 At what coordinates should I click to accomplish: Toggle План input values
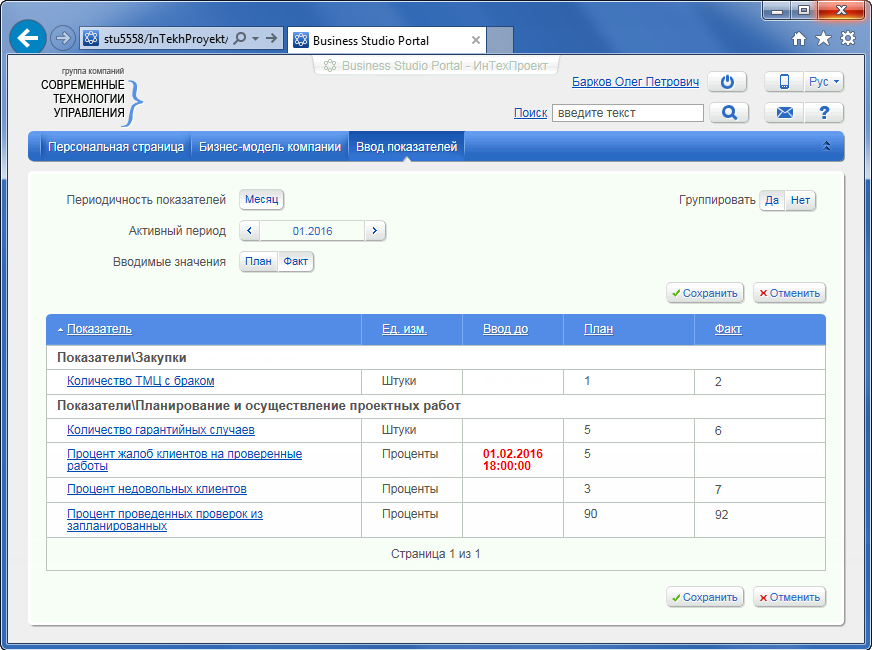coord(258,262)
